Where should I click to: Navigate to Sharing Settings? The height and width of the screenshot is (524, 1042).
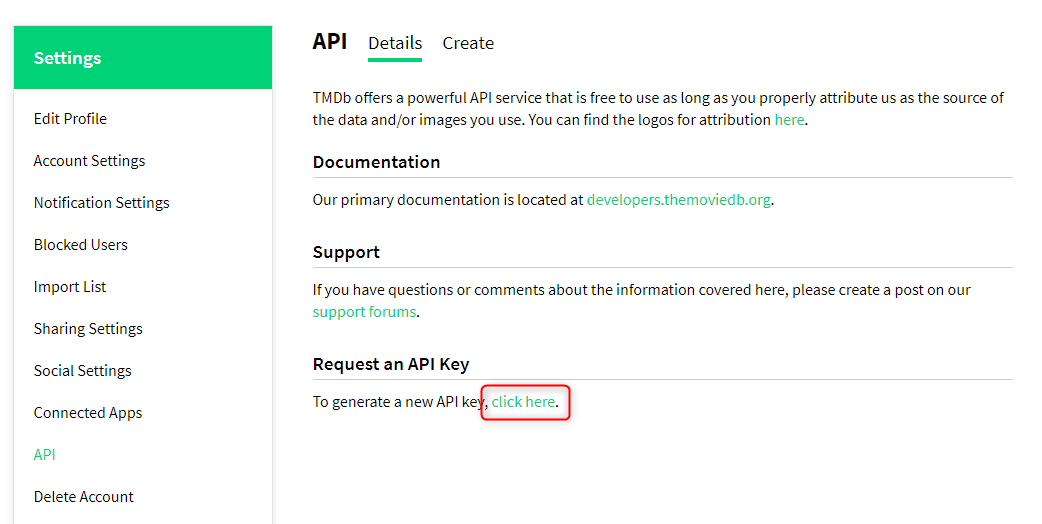click(x=88, y=329)
